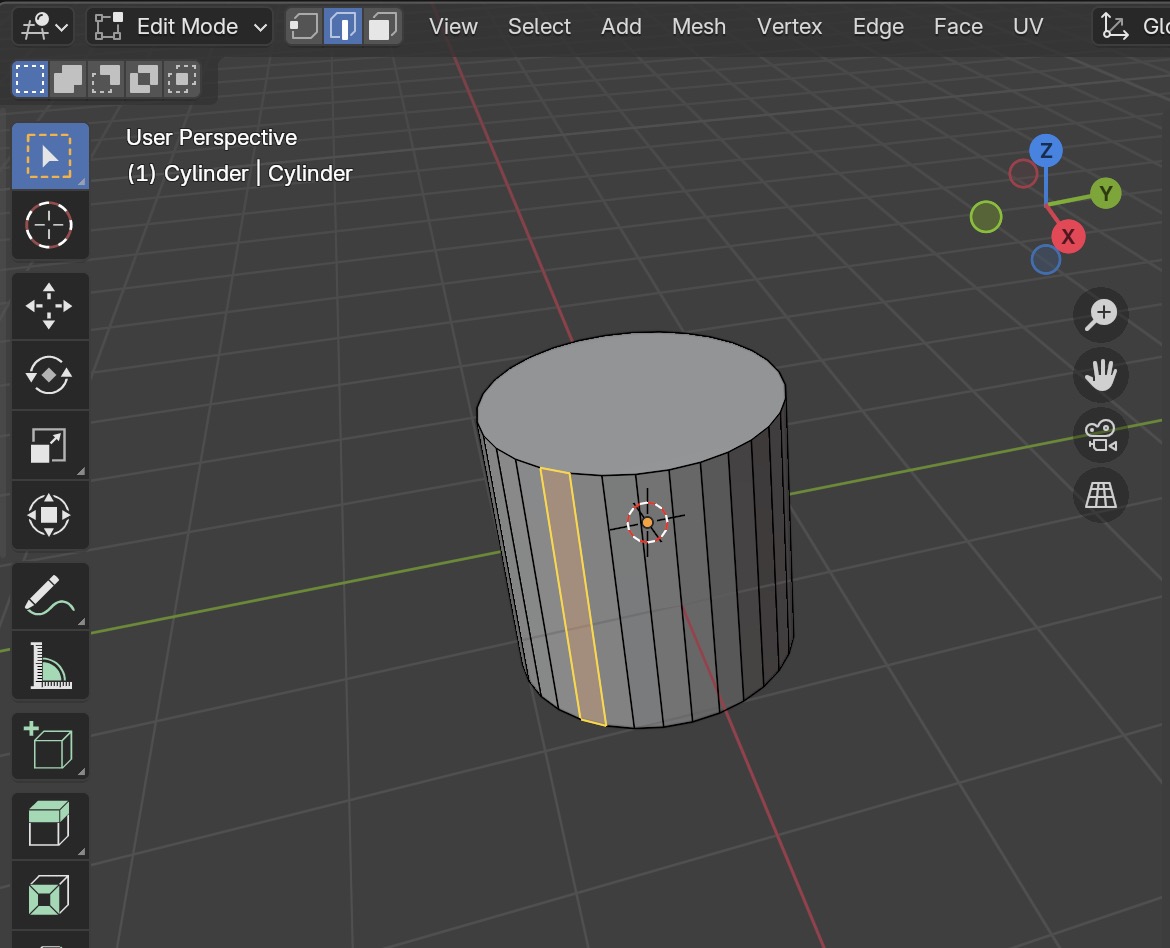
Task: Snap view to negative Y axis
Action: [x=986, y=217]
